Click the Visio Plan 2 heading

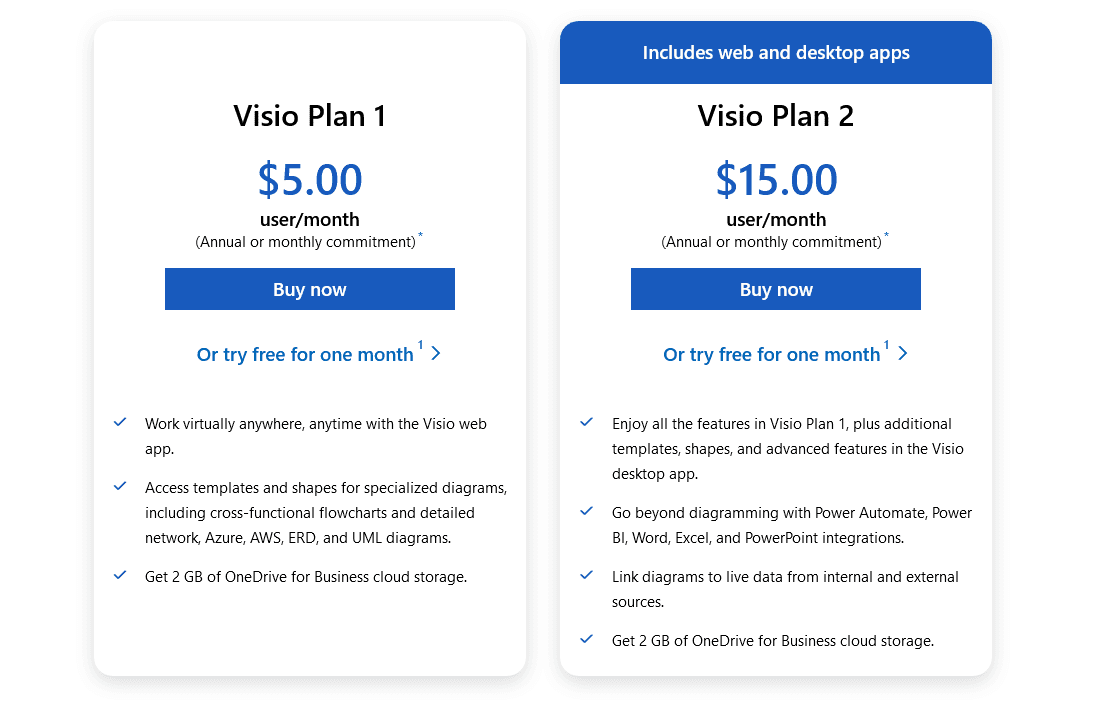[x=776, y=116]
